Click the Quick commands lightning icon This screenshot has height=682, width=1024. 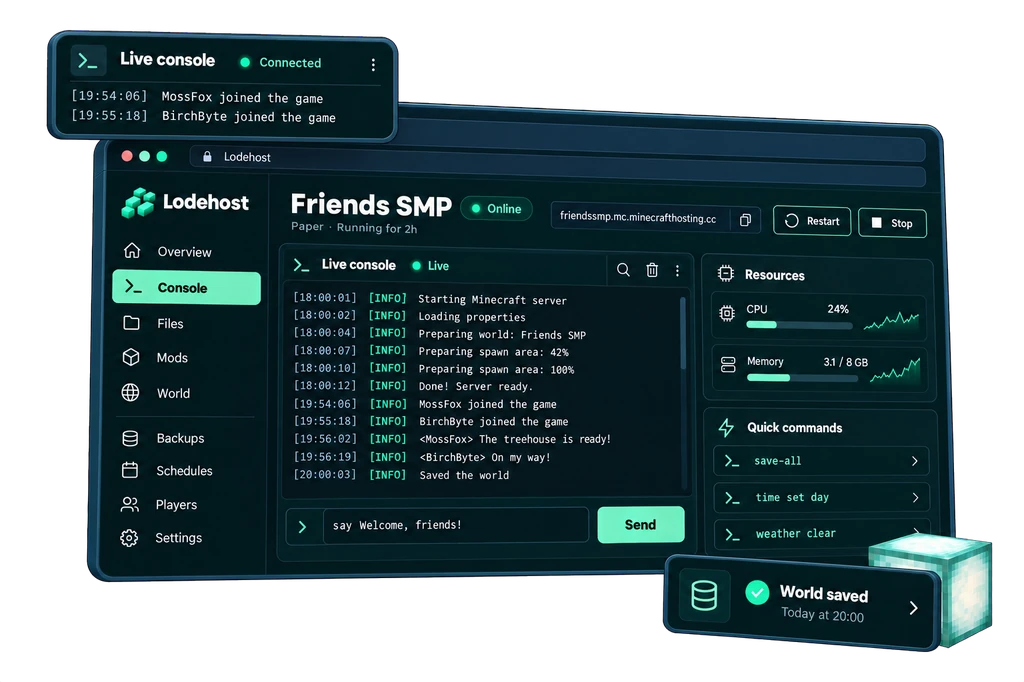726,428
